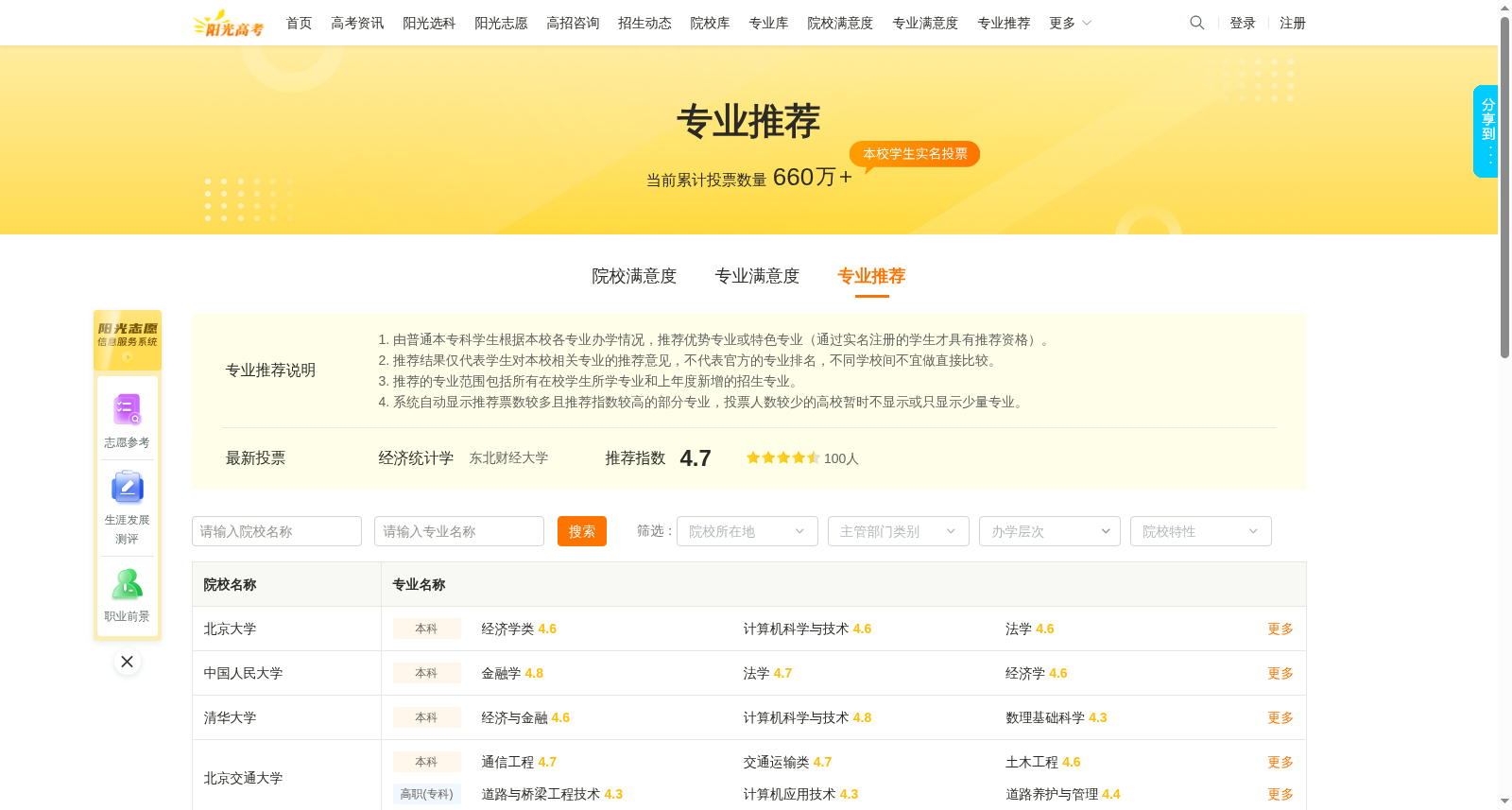The width and height of the screenshot is (1512, 810).
Task: Open 清华大学 数理基础科学 major
Action: pos(1045,717)
